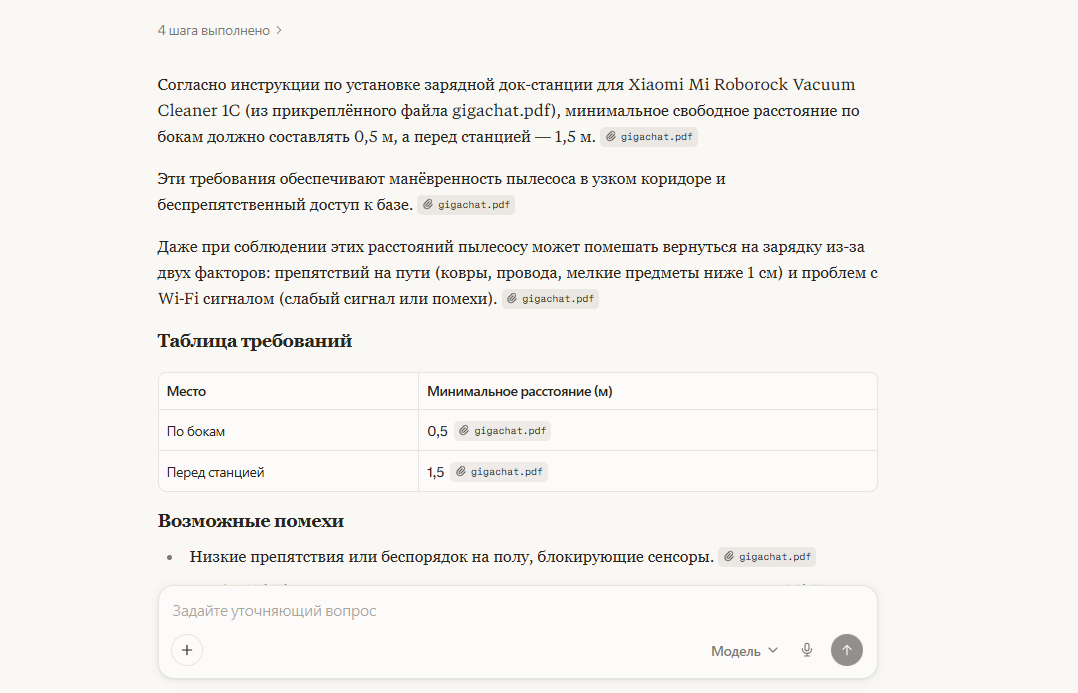Click the microphone icon for voice input

tap(806, 650)
